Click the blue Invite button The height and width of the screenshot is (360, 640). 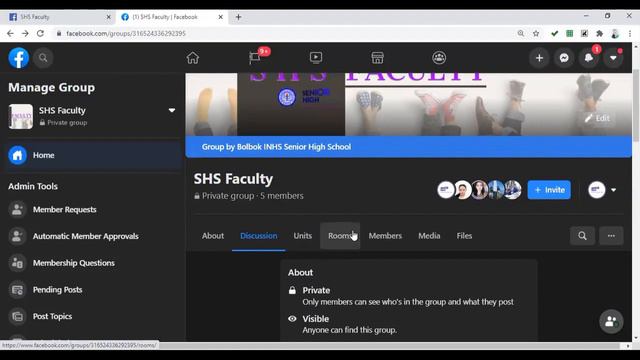pos(549,190)
